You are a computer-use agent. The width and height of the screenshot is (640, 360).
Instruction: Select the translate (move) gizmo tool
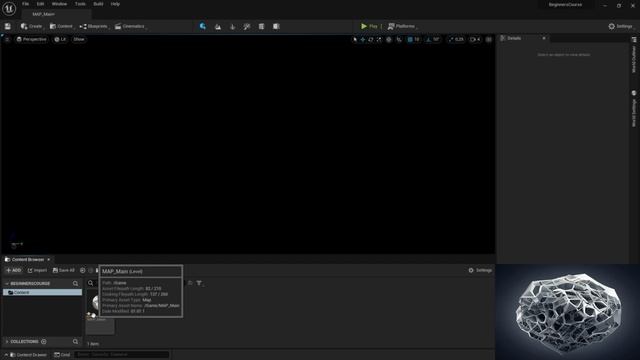tap(362, 40)
